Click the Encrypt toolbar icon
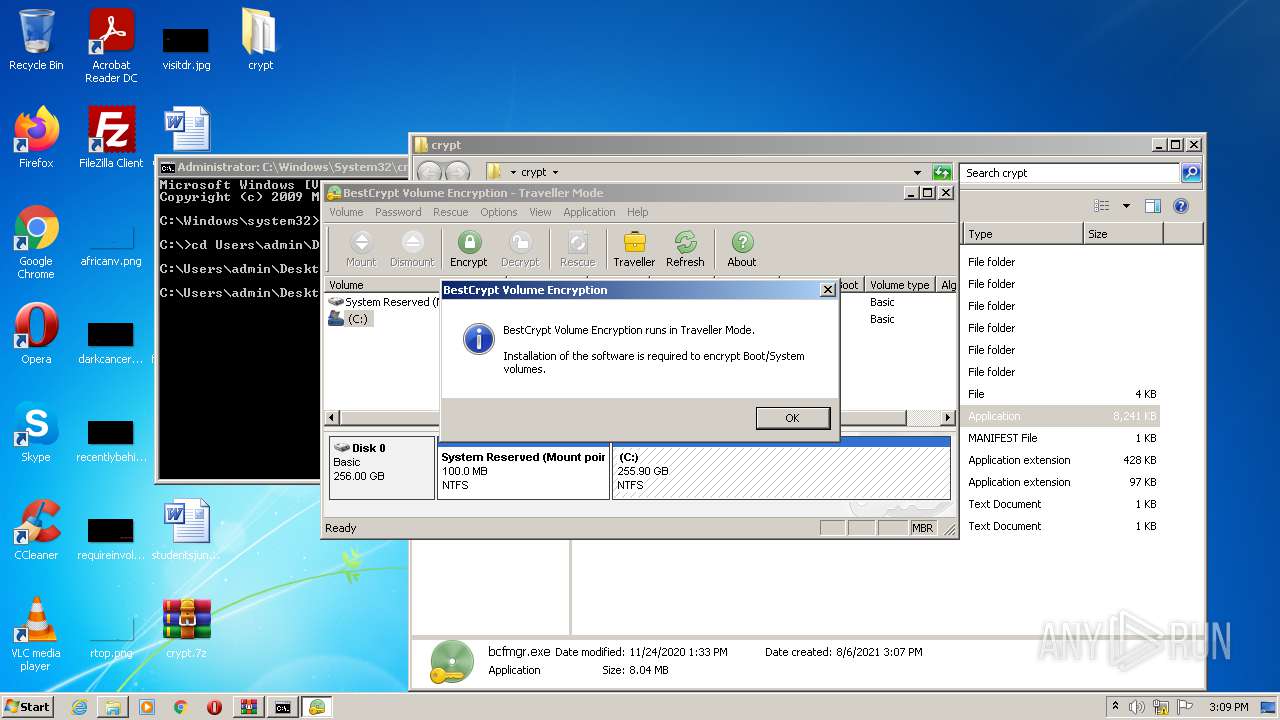 pyautogui.click(x=468, y=249)
